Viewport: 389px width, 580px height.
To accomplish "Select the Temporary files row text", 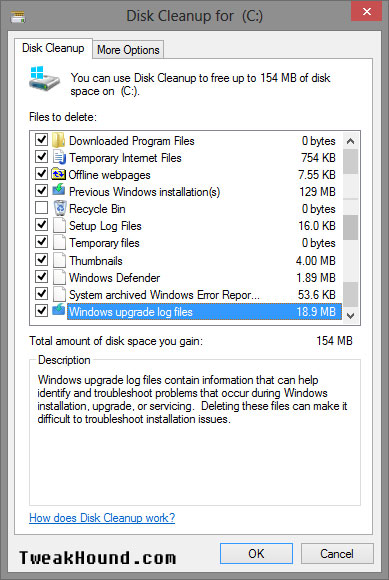I will click(x=104, y=243).
